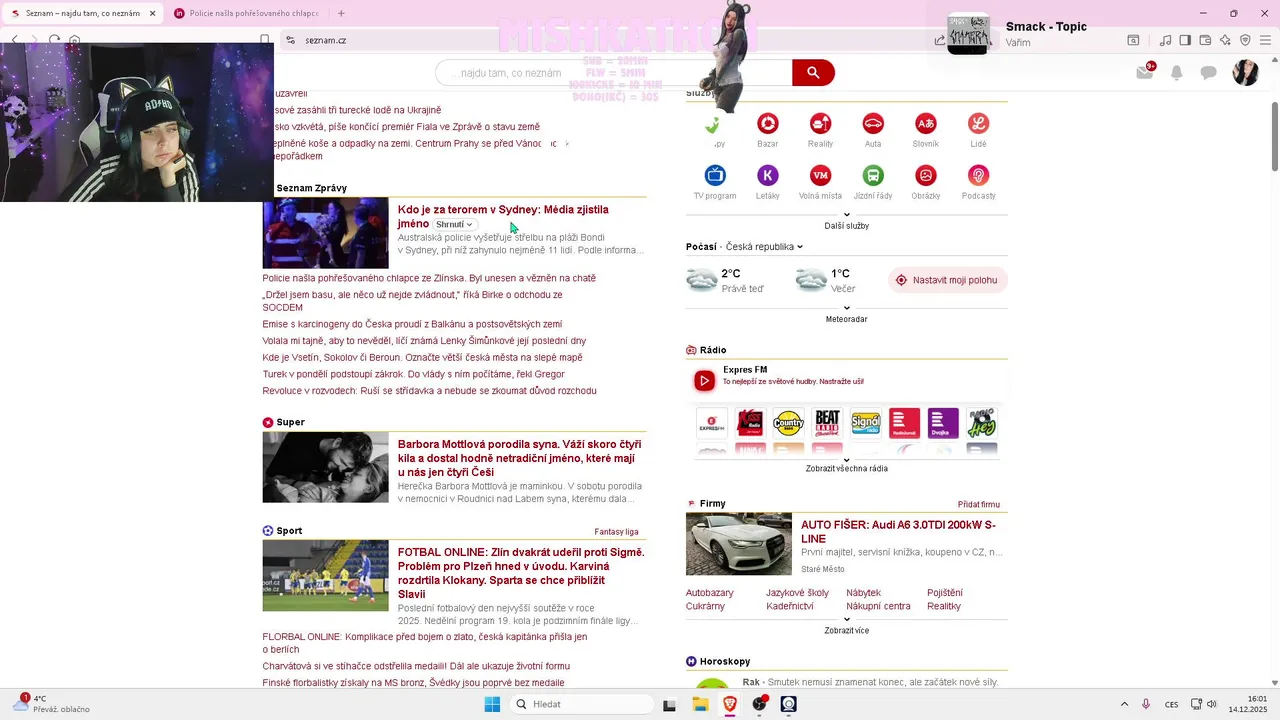Open the notifications bell
This screenshot has width=1280, height=720.
[1177, 72]
